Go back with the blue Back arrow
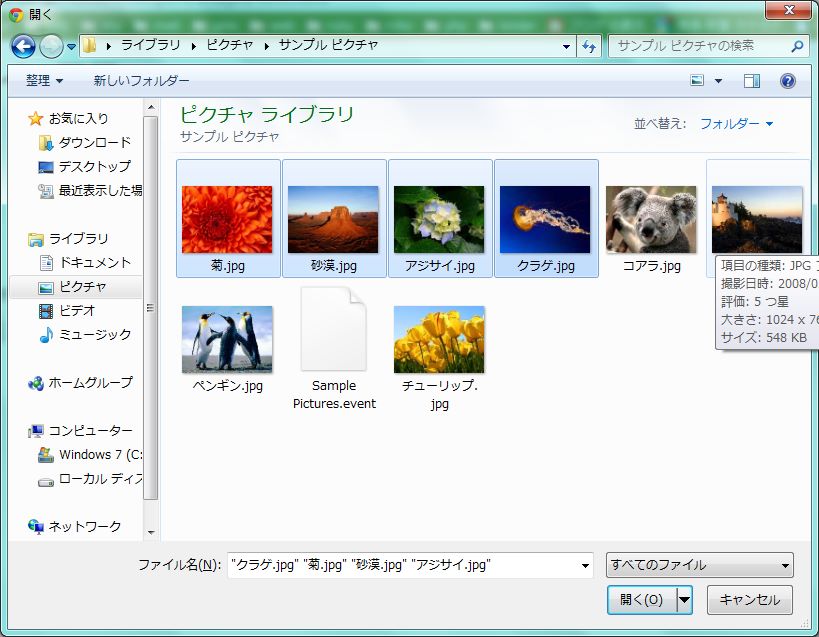The height and width of the screenshot is (637, 819). tap(24, 46)
